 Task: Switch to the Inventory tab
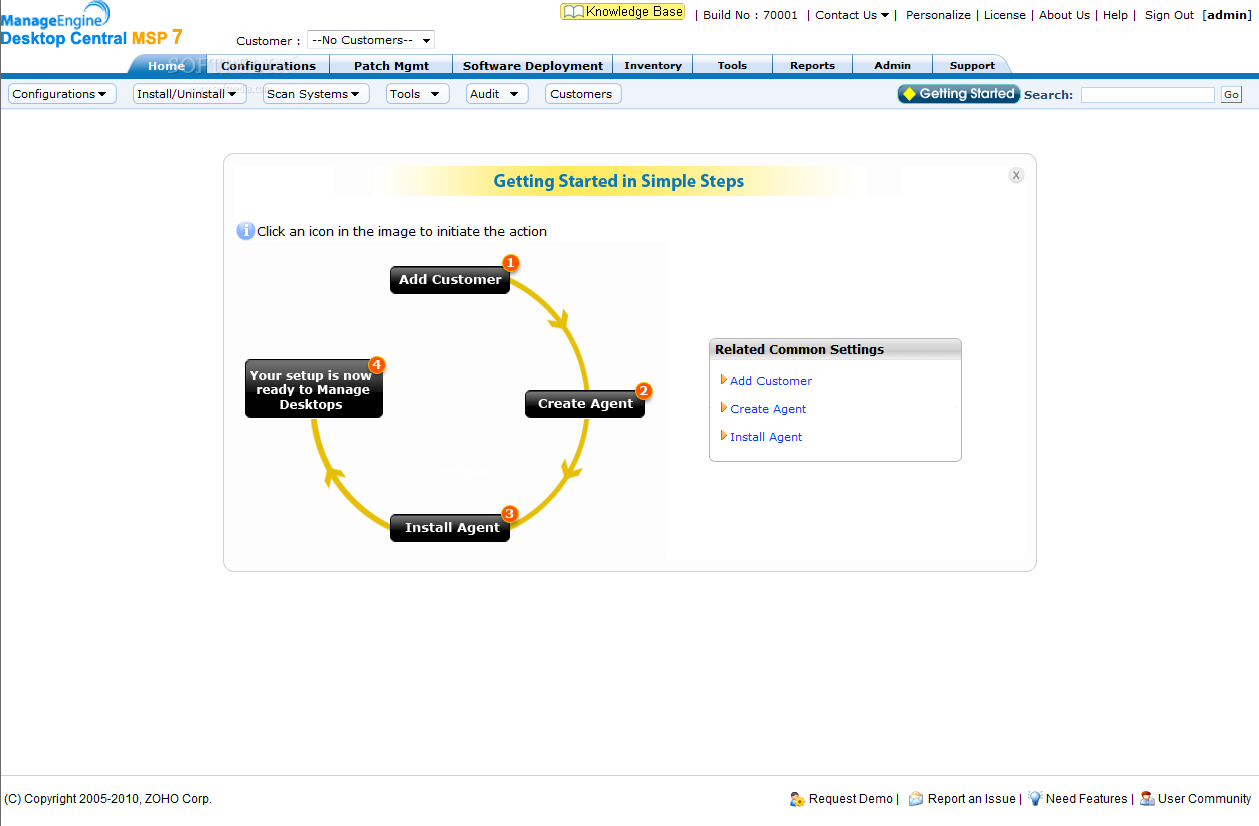pyautogui.click(x=652, y=65)
